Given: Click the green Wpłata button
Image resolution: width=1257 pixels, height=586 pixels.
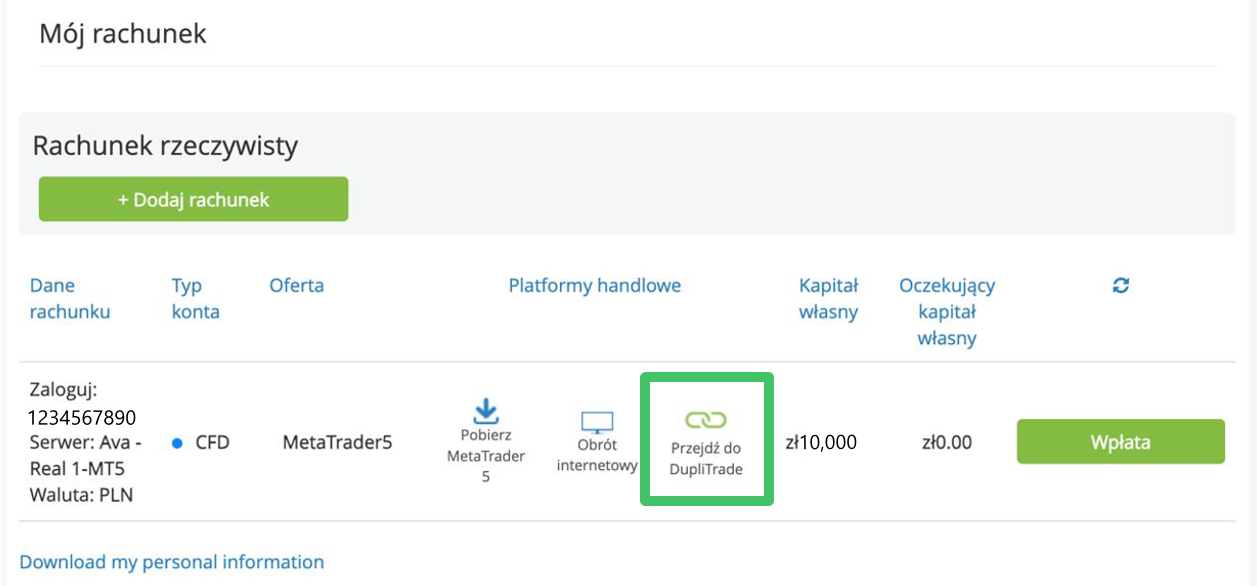Looking at the screenshot, I should 1120,442.
